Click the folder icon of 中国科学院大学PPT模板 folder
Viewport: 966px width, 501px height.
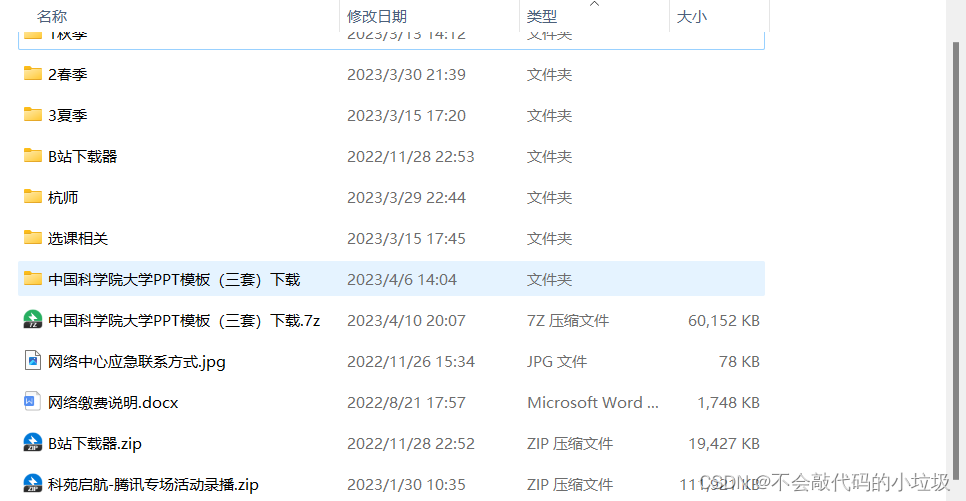pos(33,279)
